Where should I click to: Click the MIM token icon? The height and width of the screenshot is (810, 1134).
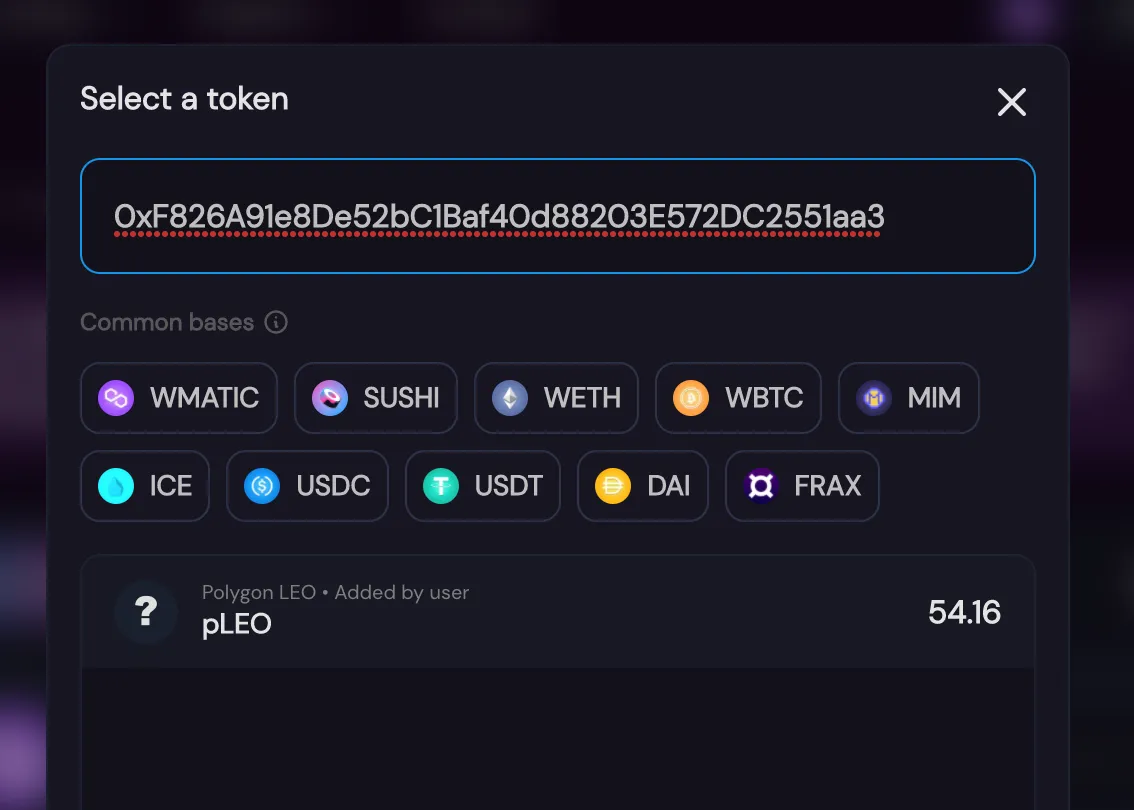[874, 398]
